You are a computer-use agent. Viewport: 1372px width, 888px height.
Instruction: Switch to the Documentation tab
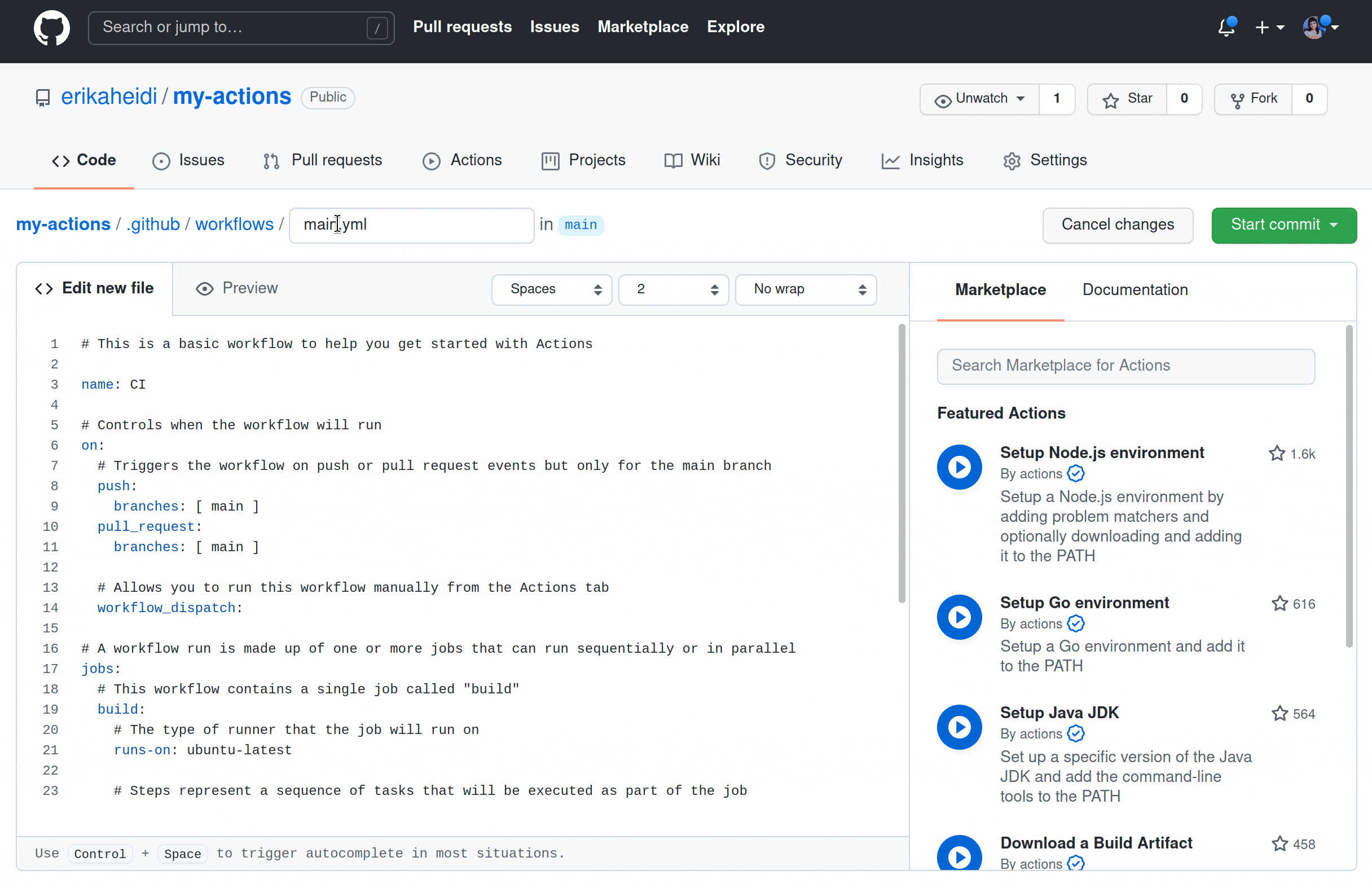[x=1135, y=289]
